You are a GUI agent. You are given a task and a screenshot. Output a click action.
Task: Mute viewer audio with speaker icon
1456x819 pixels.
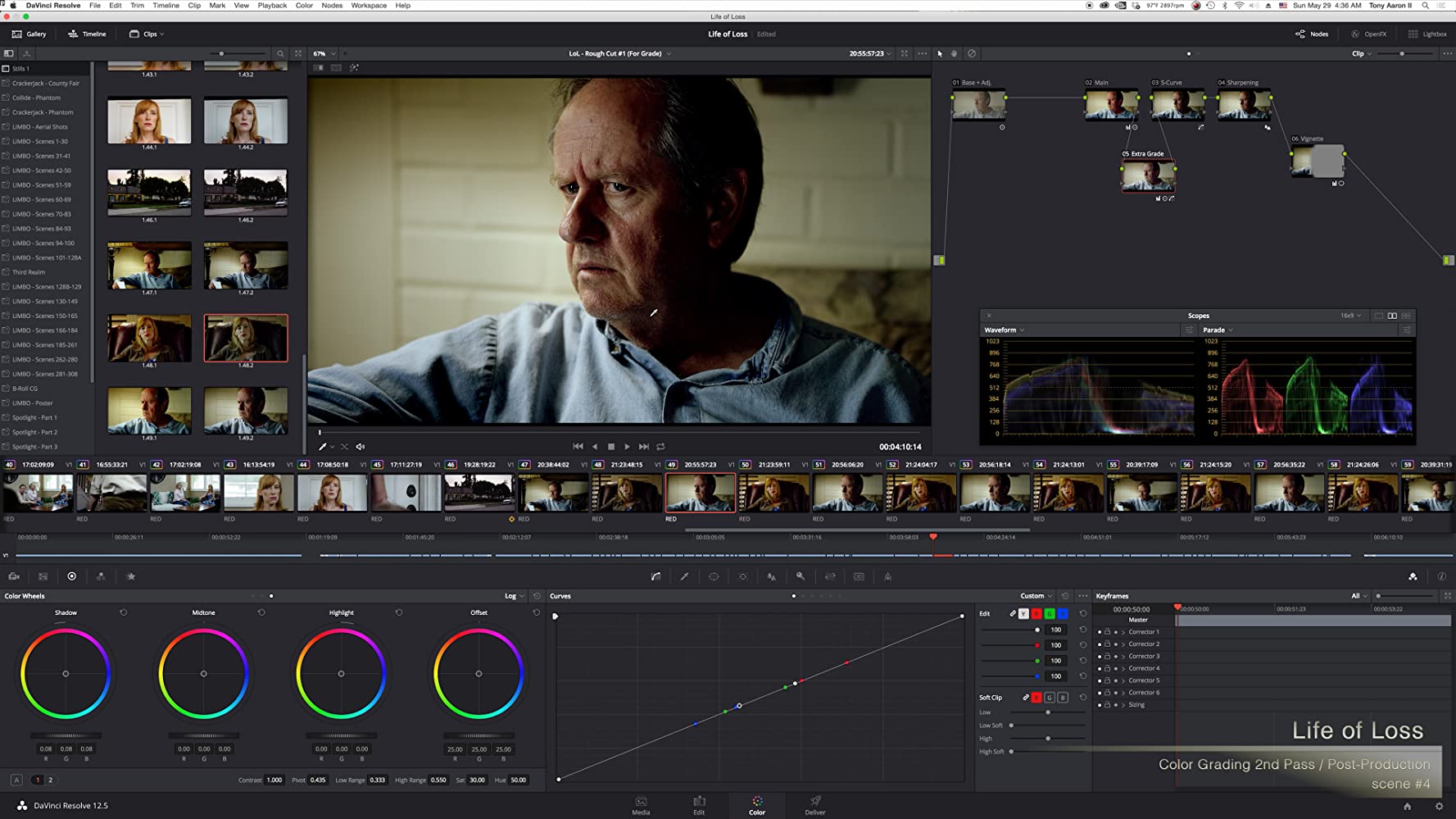(361, 447)
